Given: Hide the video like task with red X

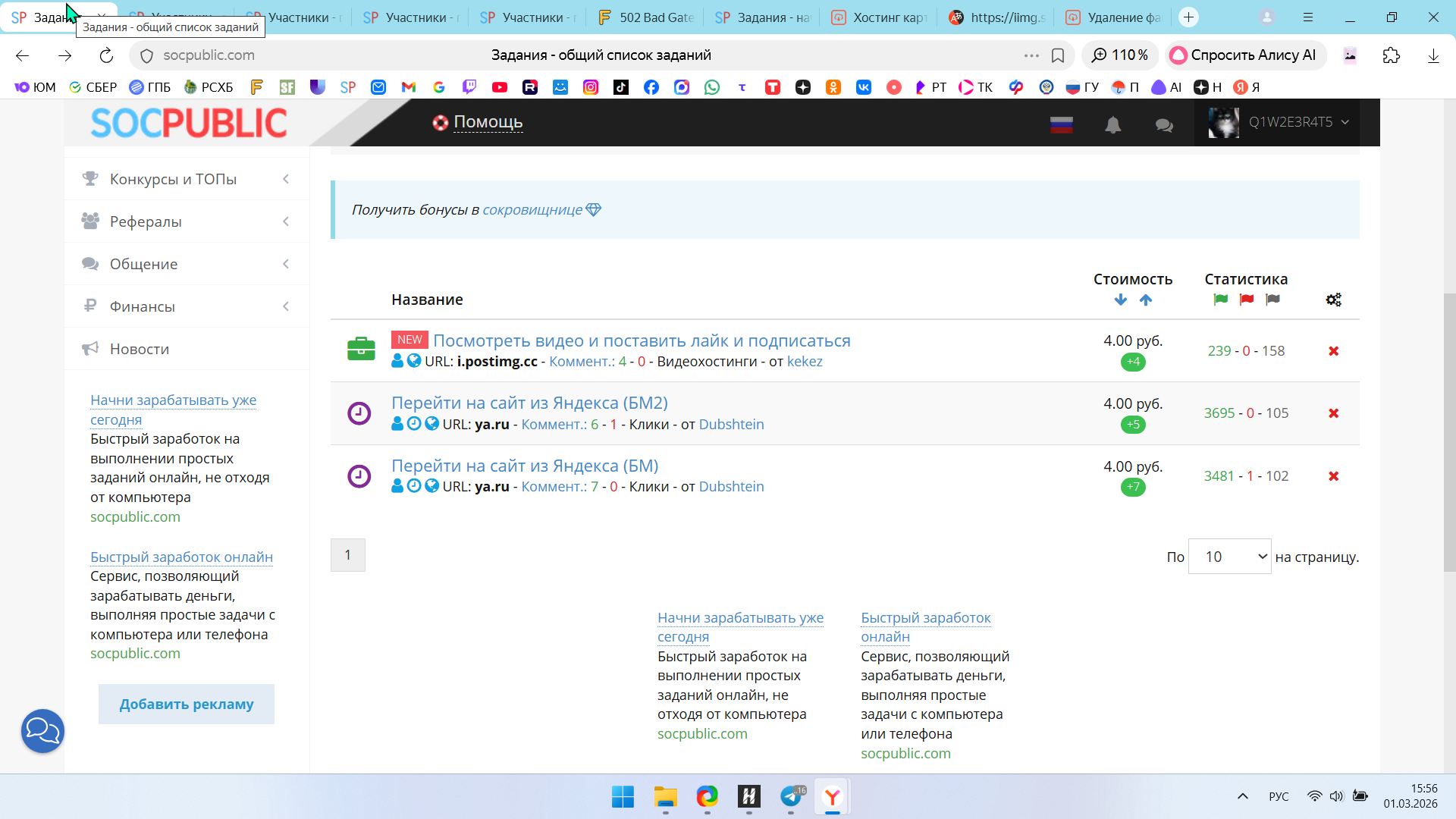Looking at the screenshot, I should click(1333, 351).
